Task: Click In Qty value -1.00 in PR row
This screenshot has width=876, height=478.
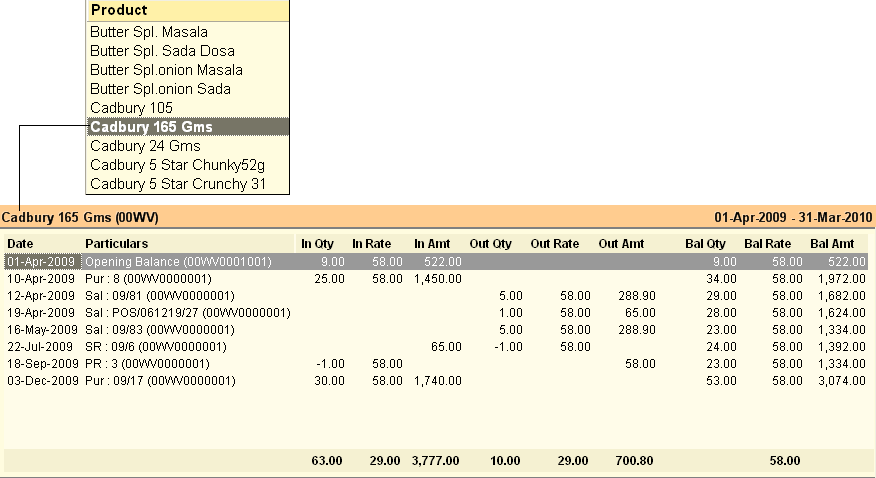Action: pos(331,364)
